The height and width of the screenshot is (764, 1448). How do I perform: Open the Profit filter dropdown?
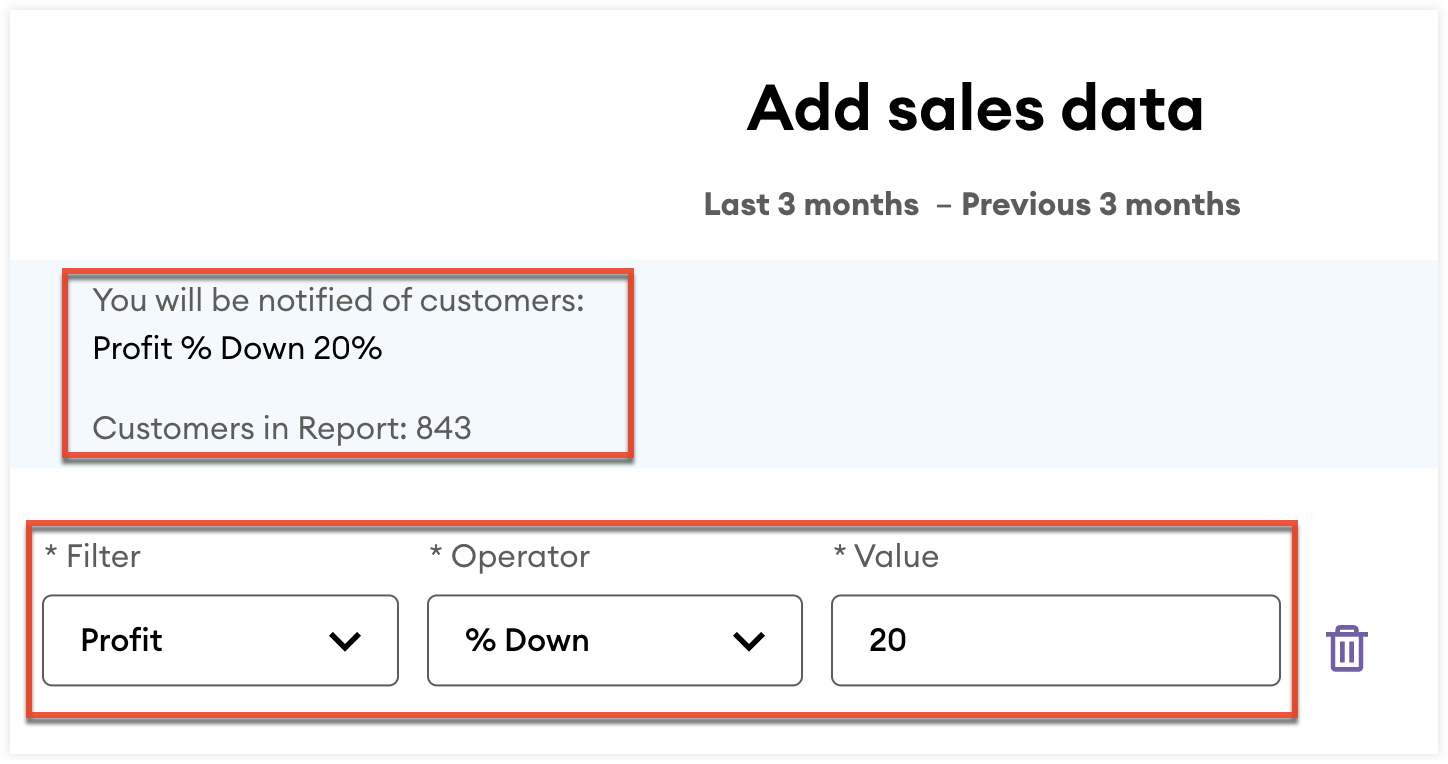coord(220,641)
